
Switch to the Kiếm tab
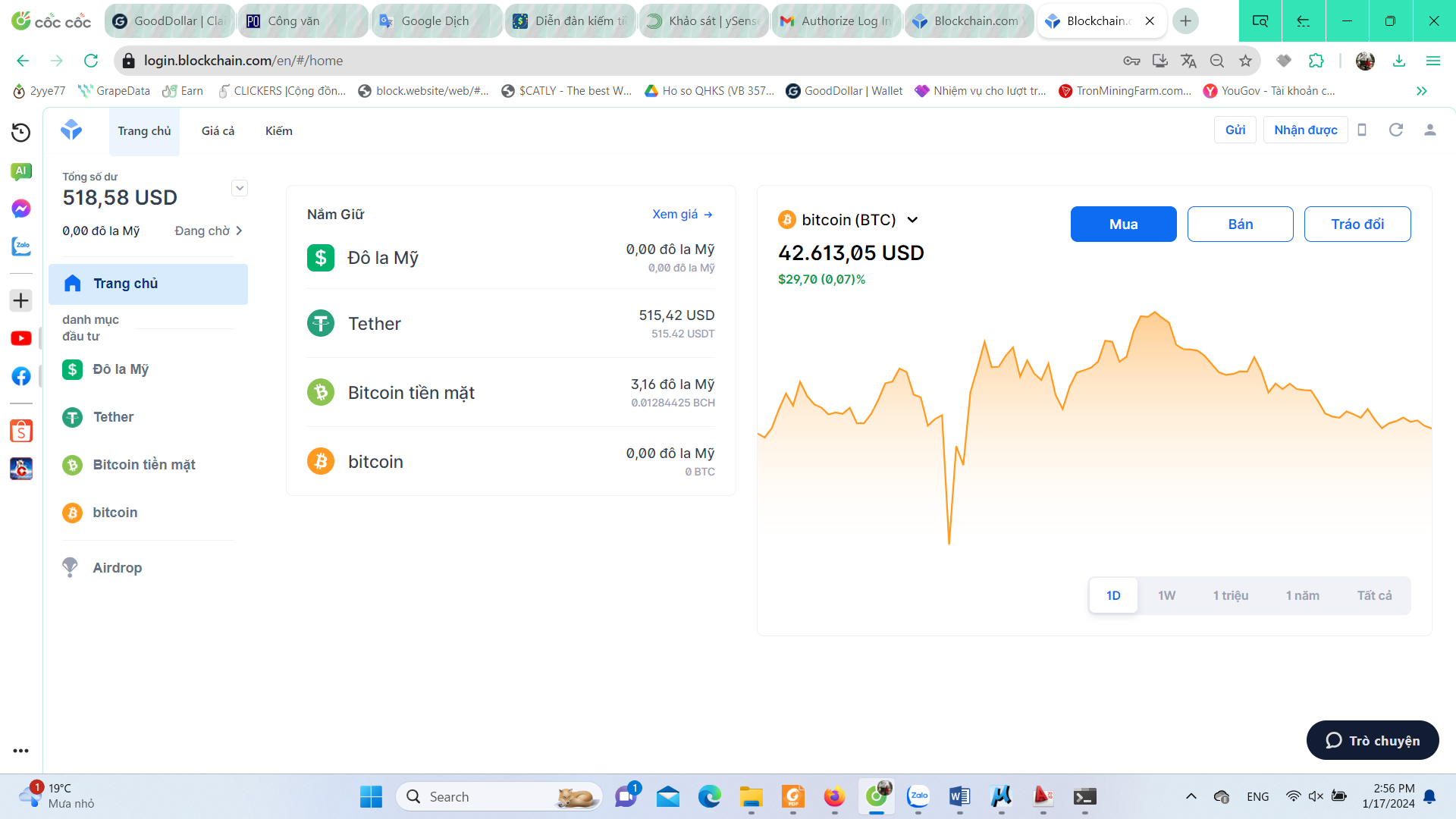(278, 130)
